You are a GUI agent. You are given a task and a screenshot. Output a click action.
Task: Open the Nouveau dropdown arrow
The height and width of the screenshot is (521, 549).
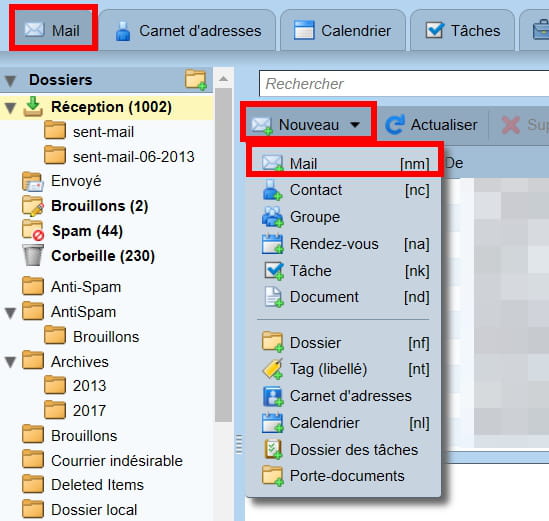pos(355,125)
